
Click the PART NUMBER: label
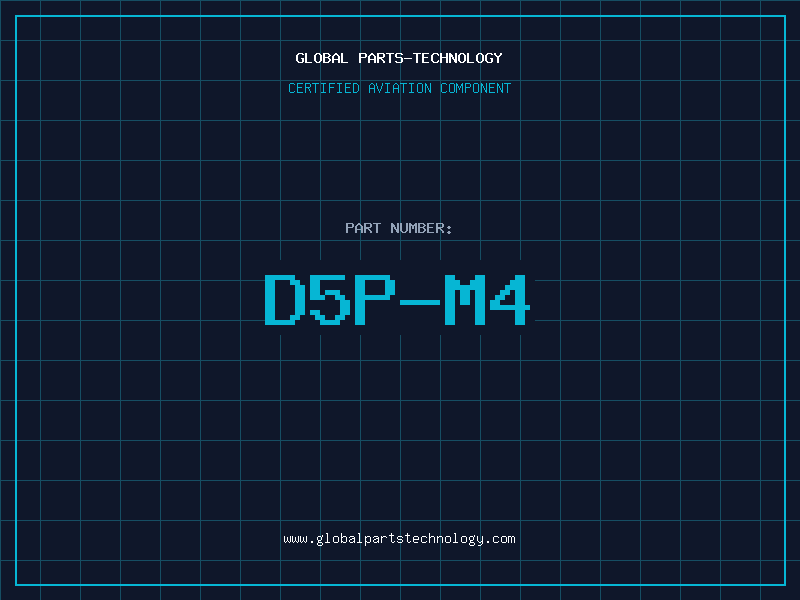[x=399, y=228]
